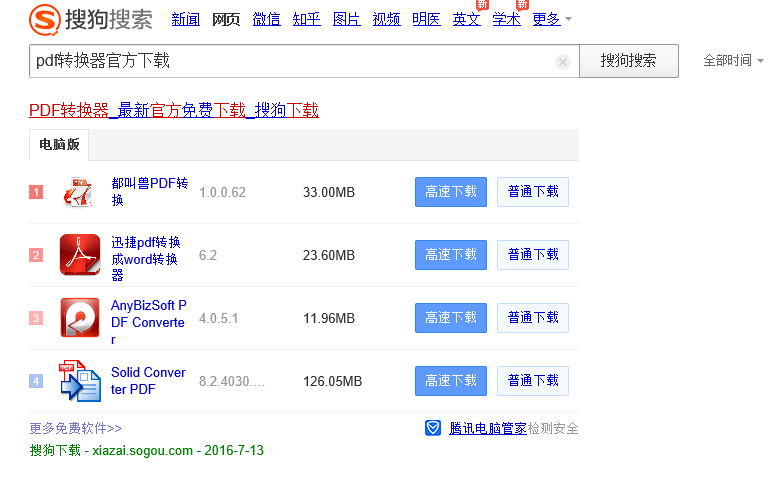The width and height of the screenshot is (769, 477).
Task: Click 高速下载 for Solid Converter PDF
Action: click(451, 381)
